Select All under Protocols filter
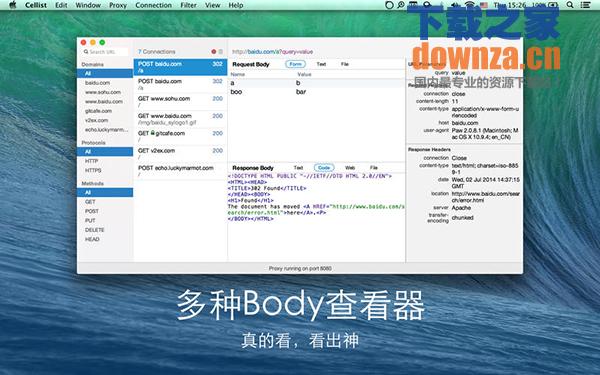Viewport: 600px width, 375px height. tap(105, 152)
